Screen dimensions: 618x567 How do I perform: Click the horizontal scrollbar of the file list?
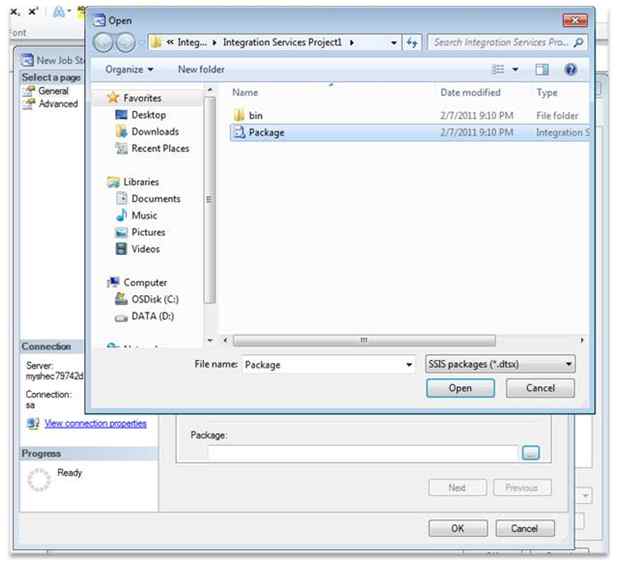(x=364, y=340)
